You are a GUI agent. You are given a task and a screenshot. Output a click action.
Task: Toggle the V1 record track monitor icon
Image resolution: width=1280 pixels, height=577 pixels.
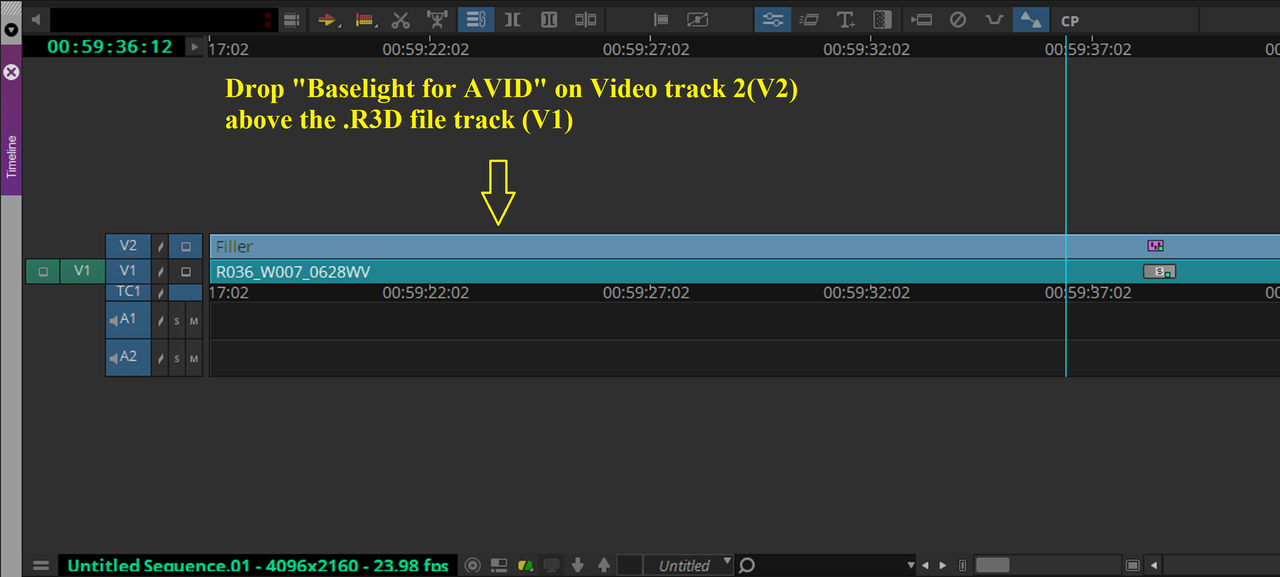point(186,271)
